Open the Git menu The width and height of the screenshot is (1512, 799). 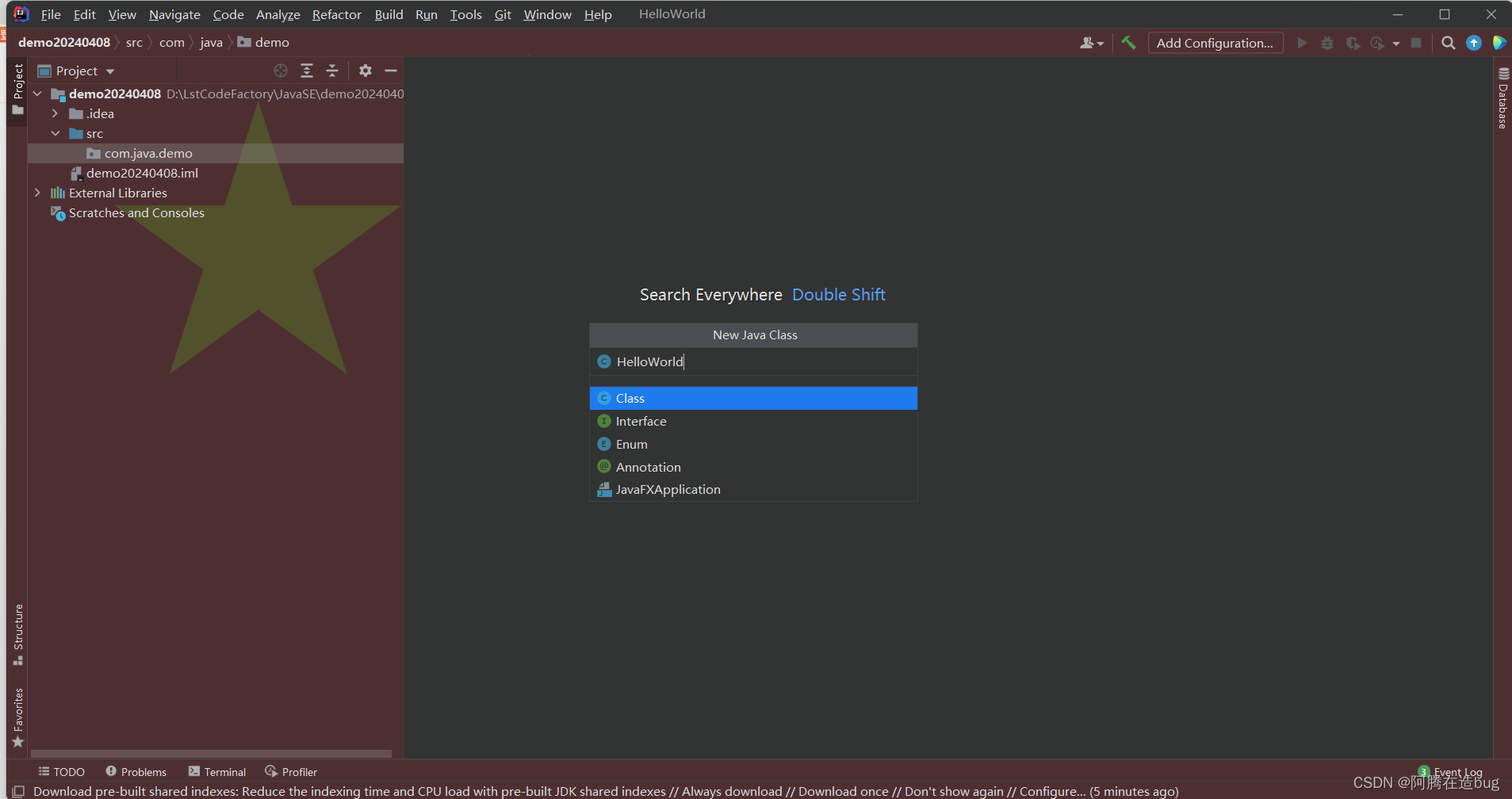click(x=503, y=14)
